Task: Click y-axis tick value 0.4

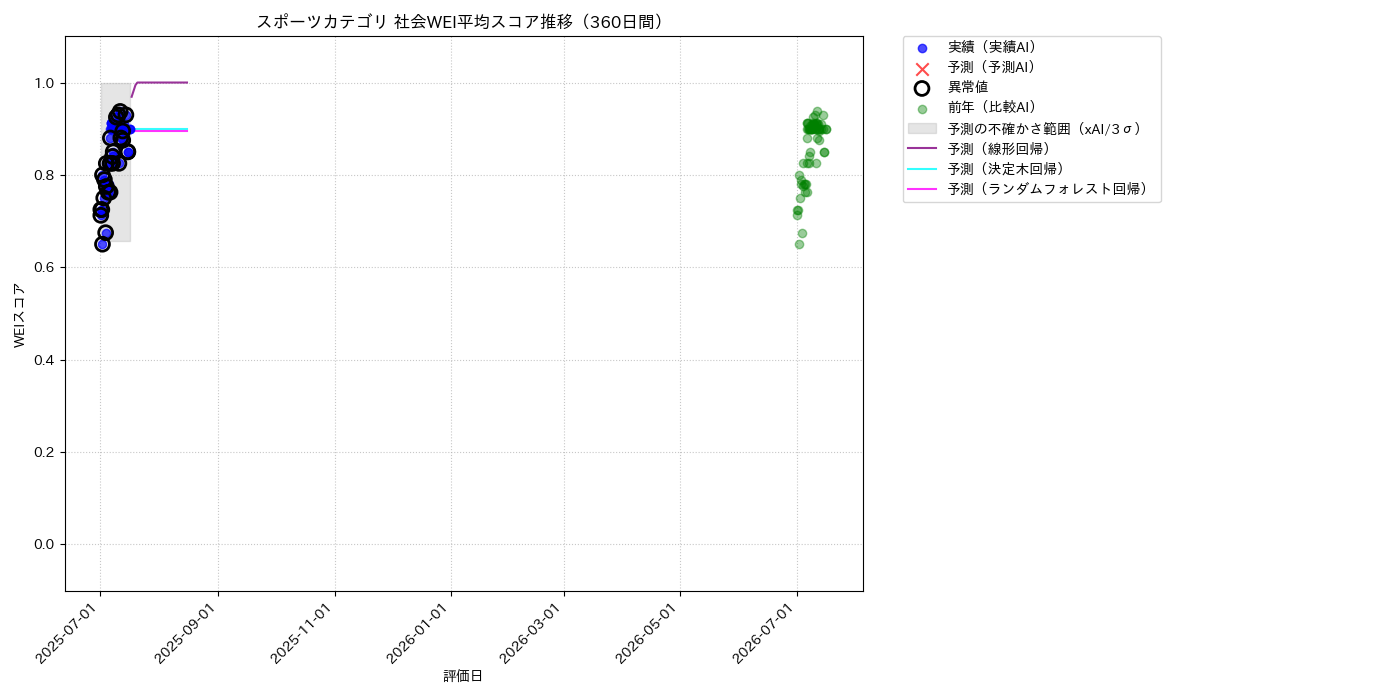Action: pos(45,360)
